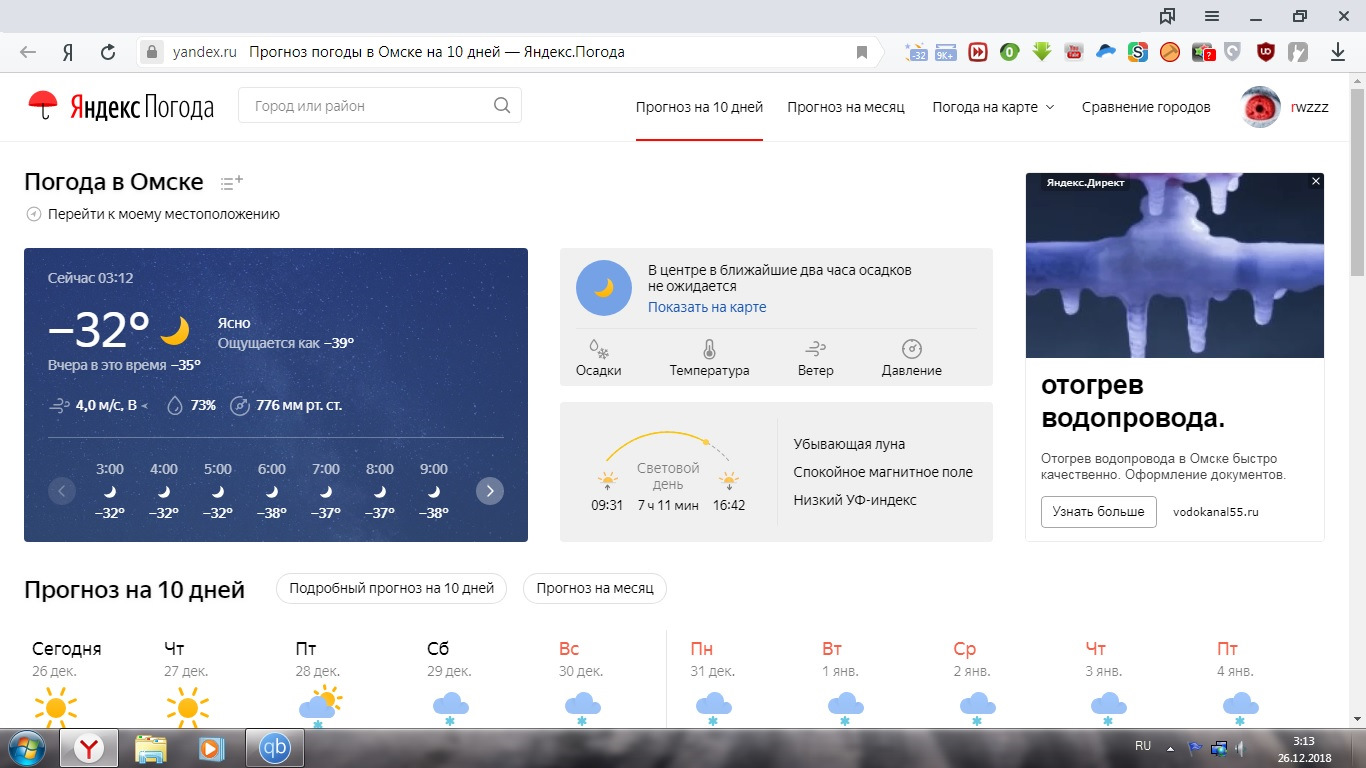Open the green download-arrow extension

point(1042,52)
